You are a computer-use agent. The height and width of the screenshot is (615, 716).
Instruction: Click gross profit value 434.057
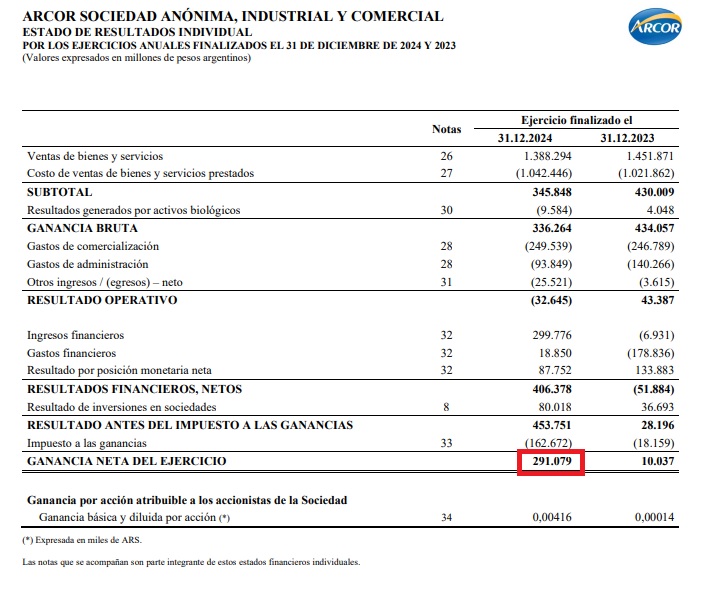[654, 228]
